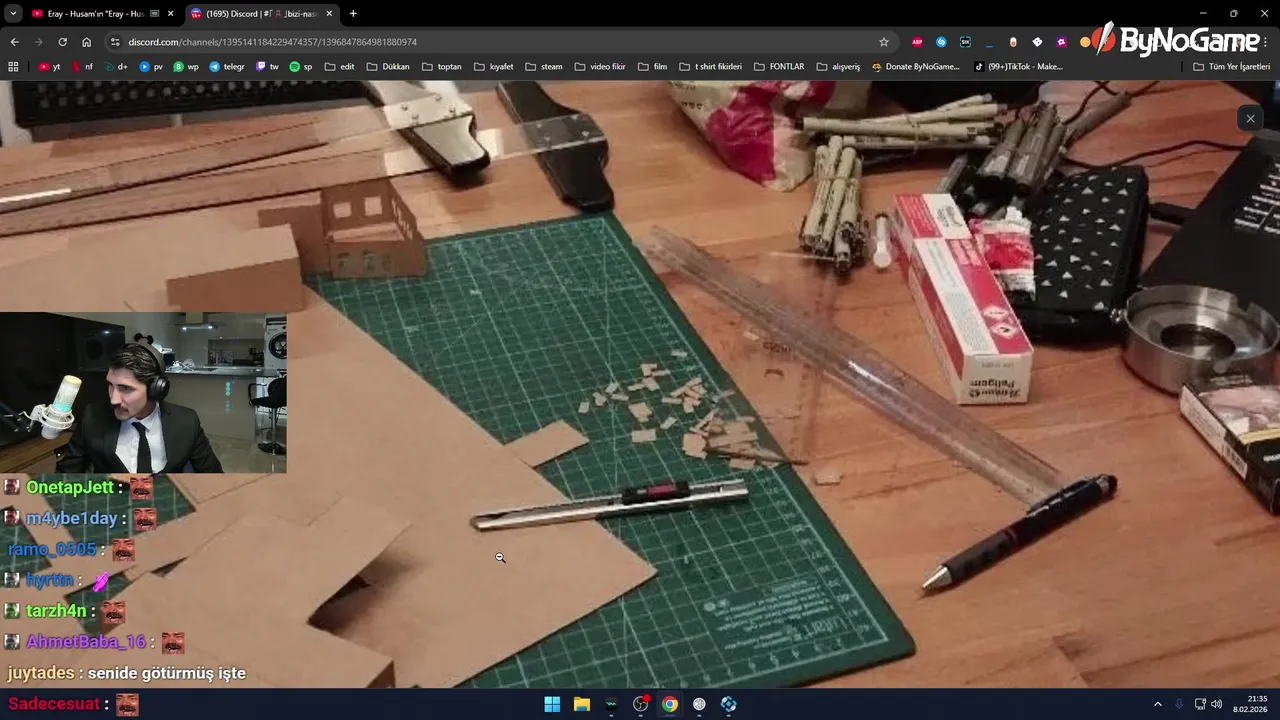The image size is (1280, 720).
Task: Expand the steam bookmarks folder
Action: coord(544,67)
